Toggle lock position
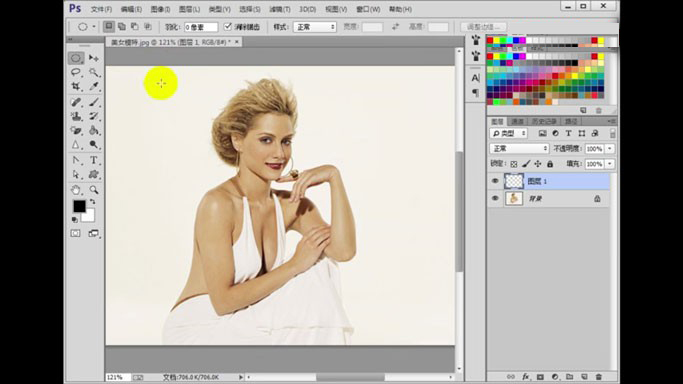This screenshot has height=384, width=683. coord(538,164)
